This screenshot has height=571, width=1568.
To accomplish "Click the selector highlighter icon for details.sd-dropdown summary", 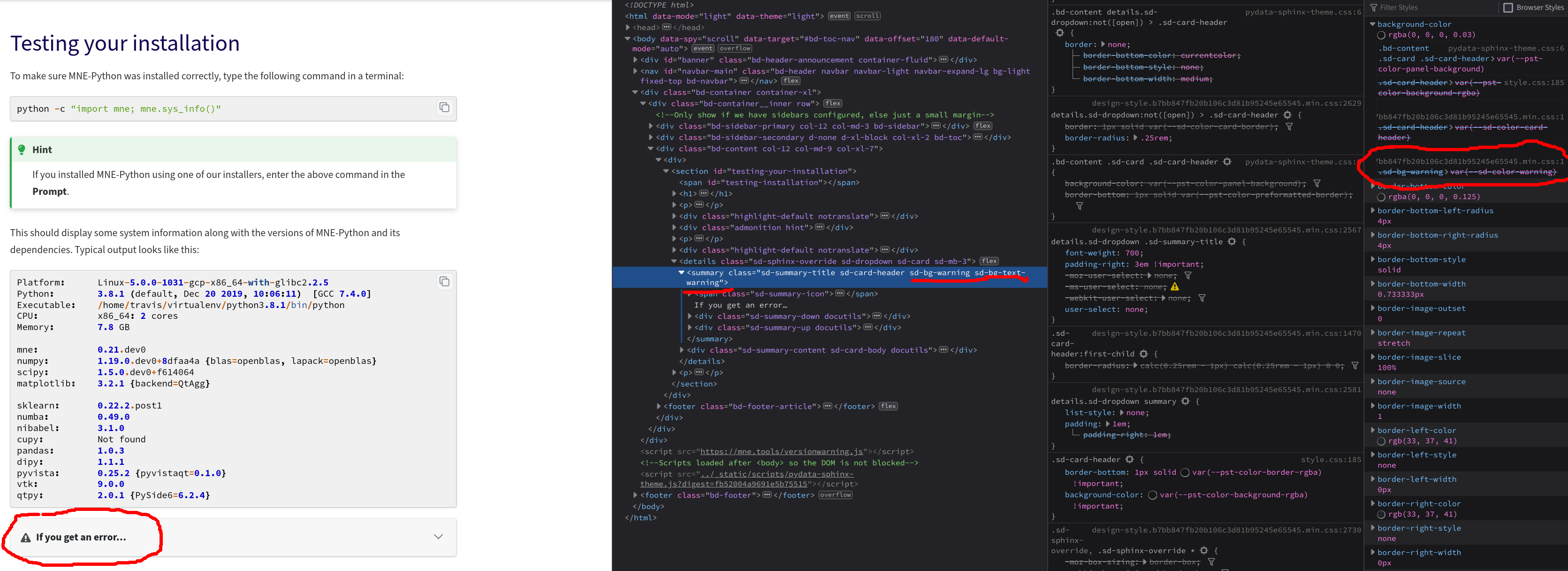I will (1185, 401).
